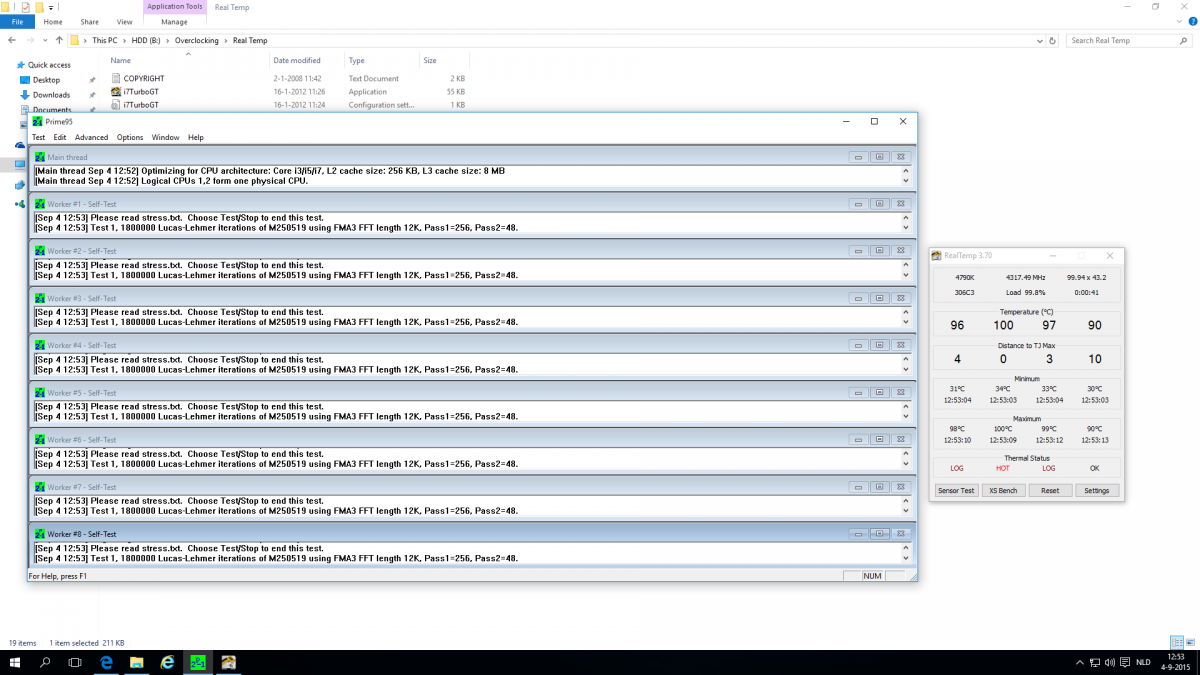Click the HDD (B:) breadcrumb
The height and width of the screenshot is (675, 1200).
coord(146,41)
